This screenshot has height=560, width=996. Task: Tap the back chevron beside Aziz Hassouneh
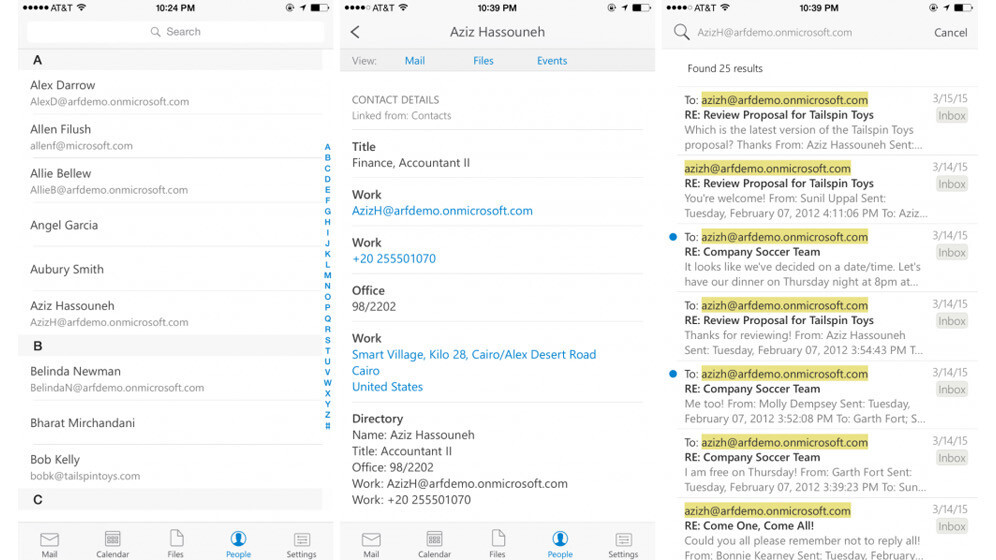pyautogui.click(x=355, y=32)
